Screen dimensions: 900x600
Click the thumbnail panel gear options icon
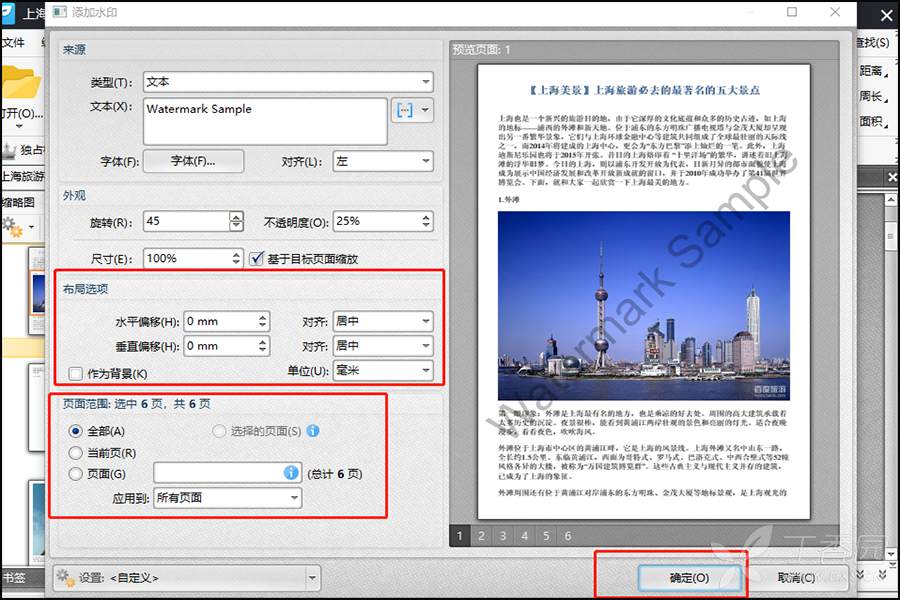coord(13,227)
